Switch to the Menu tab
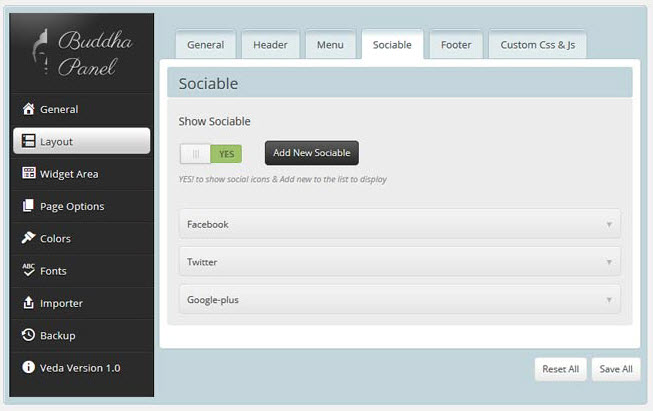This screenshot has width=653, height=411. coord(330,45)
